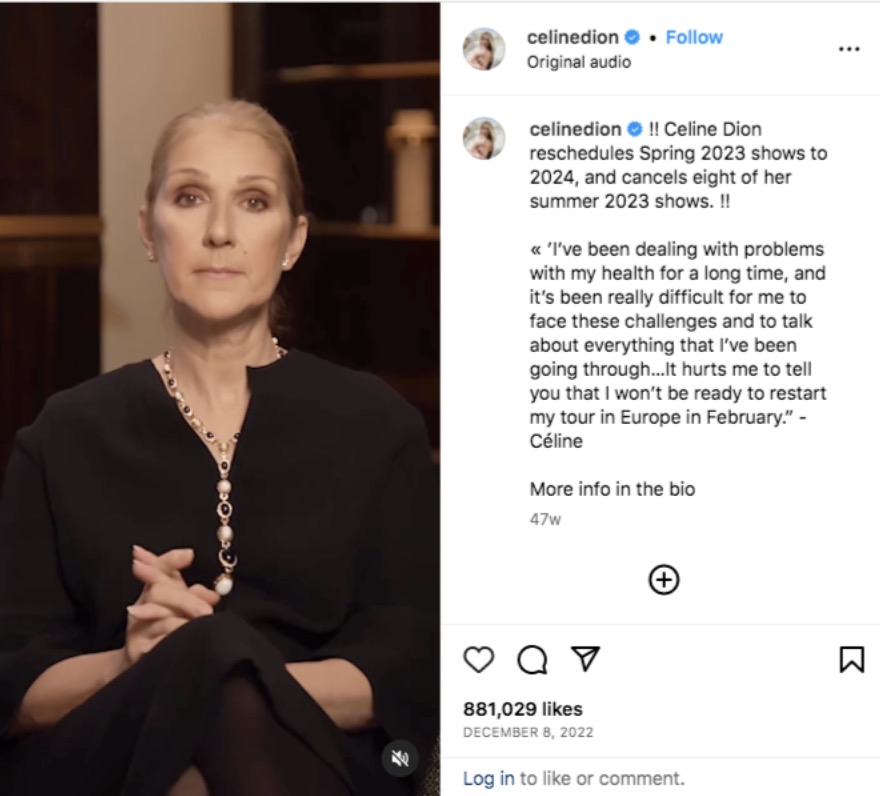Click the verified badge in the caption
Viewport: 880px width, 796px height.
[632, 129]
